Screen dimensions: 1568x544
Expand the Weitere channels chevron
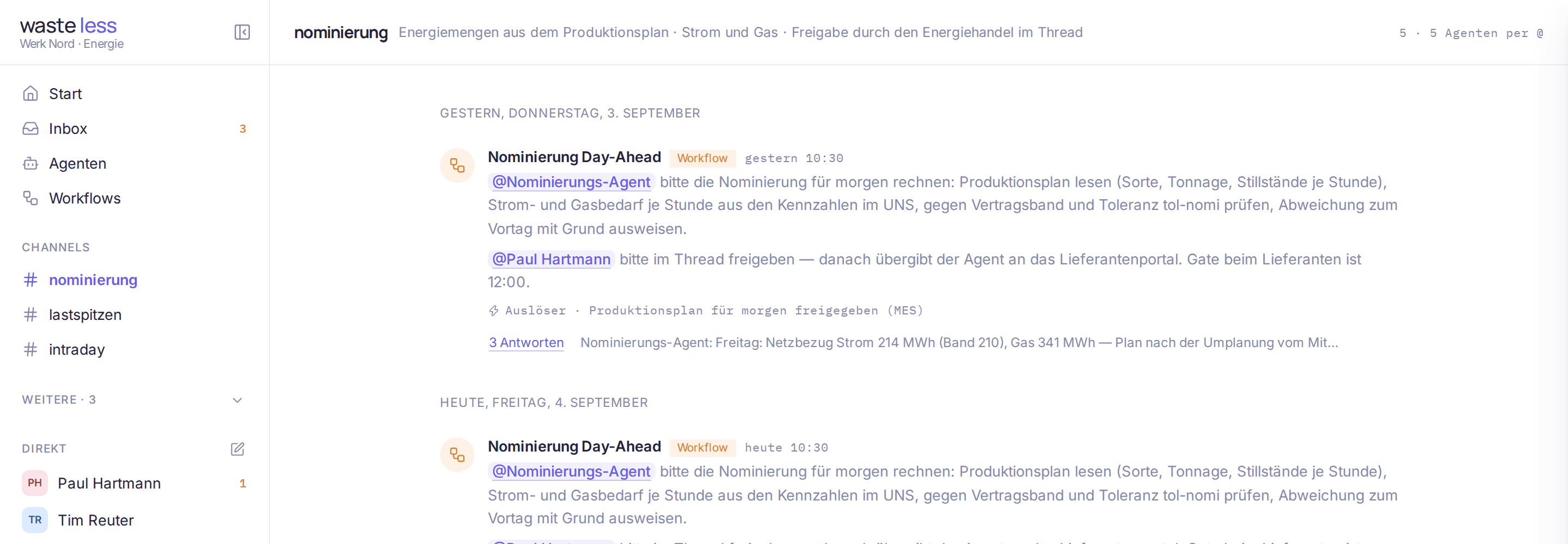(x=237, y=400)
